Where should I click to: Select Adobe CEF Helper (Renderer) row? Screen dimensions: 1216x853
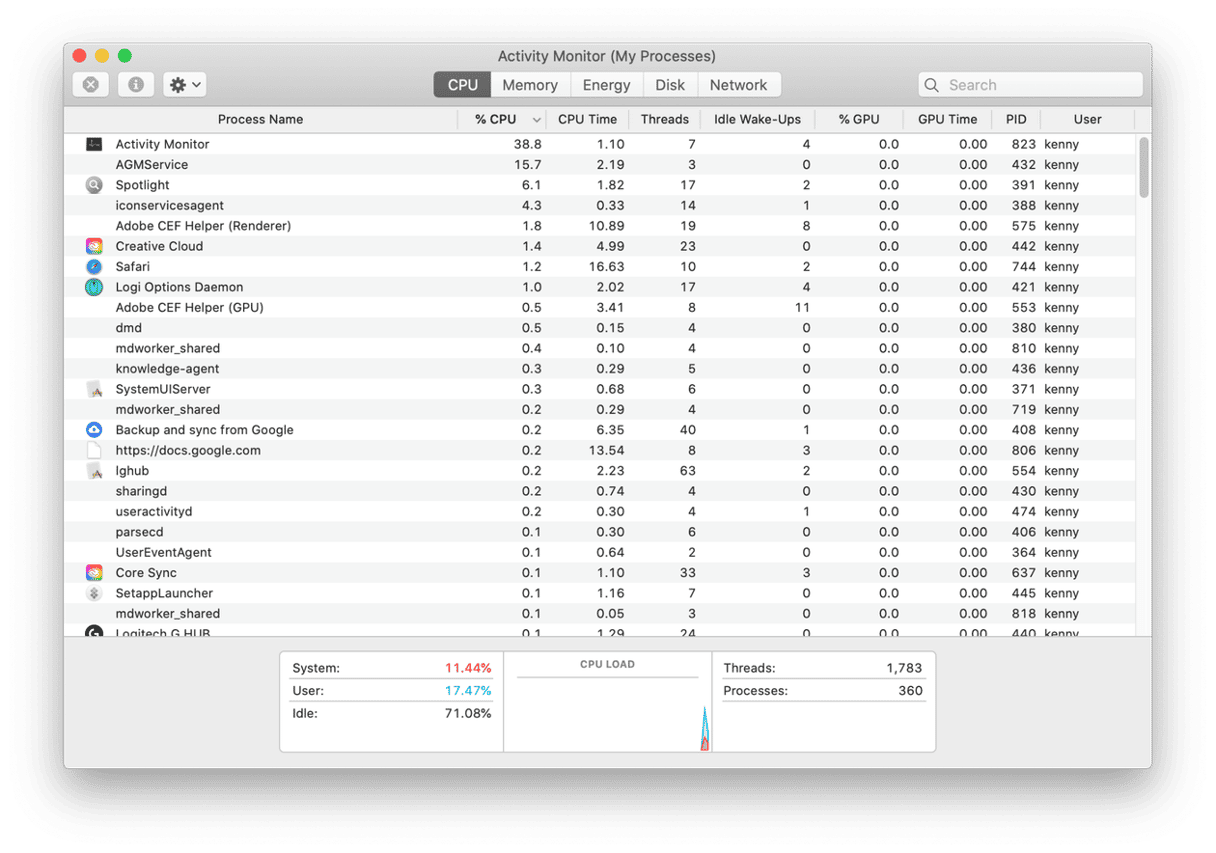point(600,226)
